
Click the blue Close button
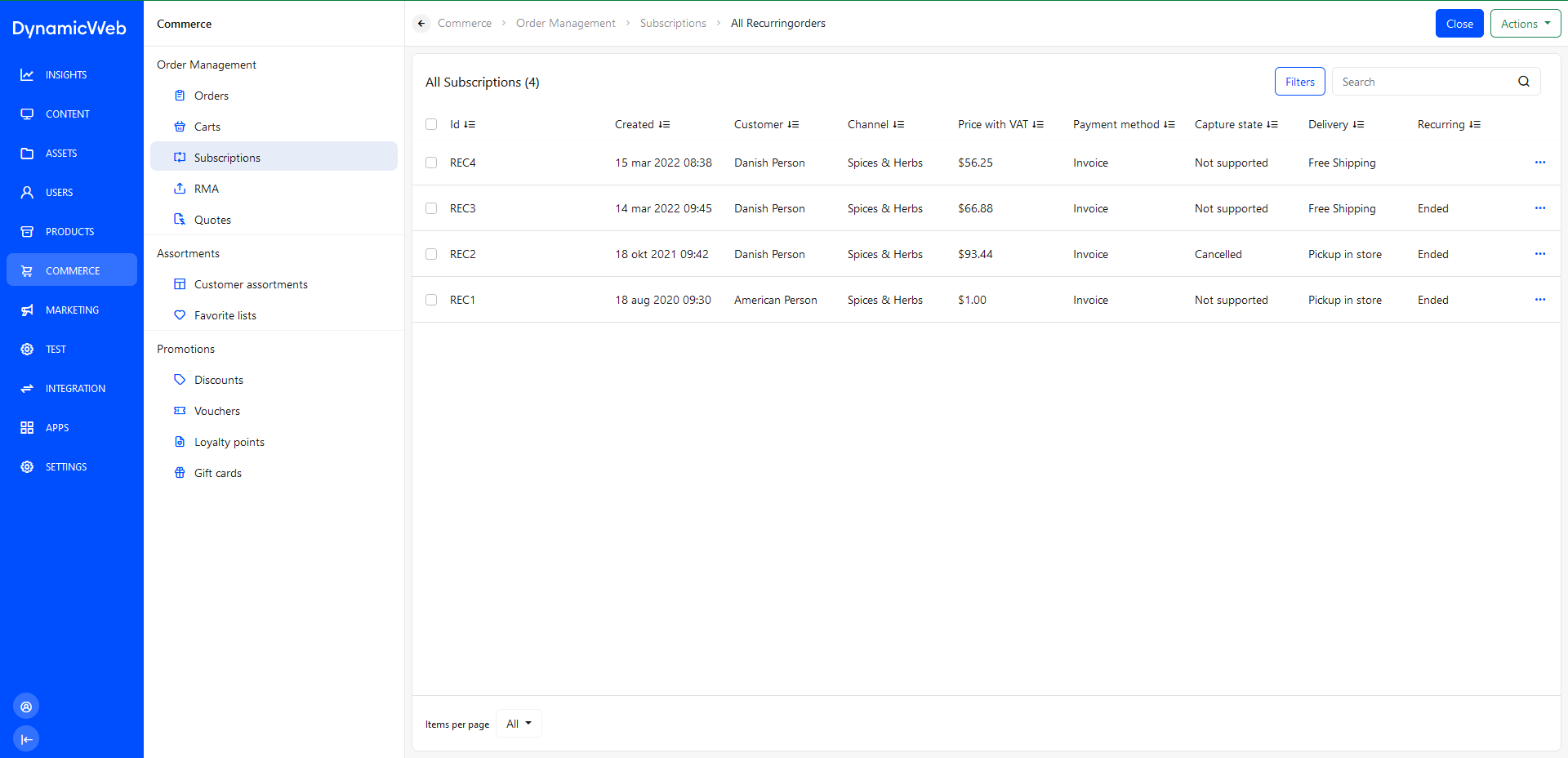pos(1459,24)
